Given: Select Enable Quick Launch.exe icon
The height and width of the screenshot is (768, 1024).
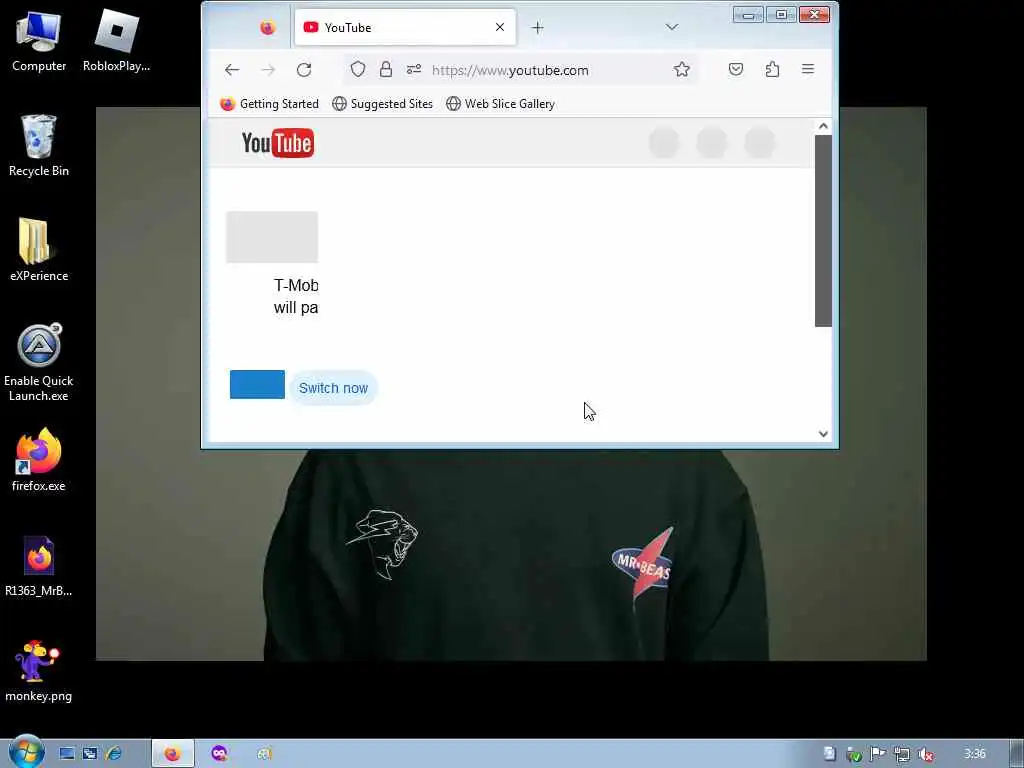Looking at the screenshot, I should pyautogui.click(x=39, y=362).
